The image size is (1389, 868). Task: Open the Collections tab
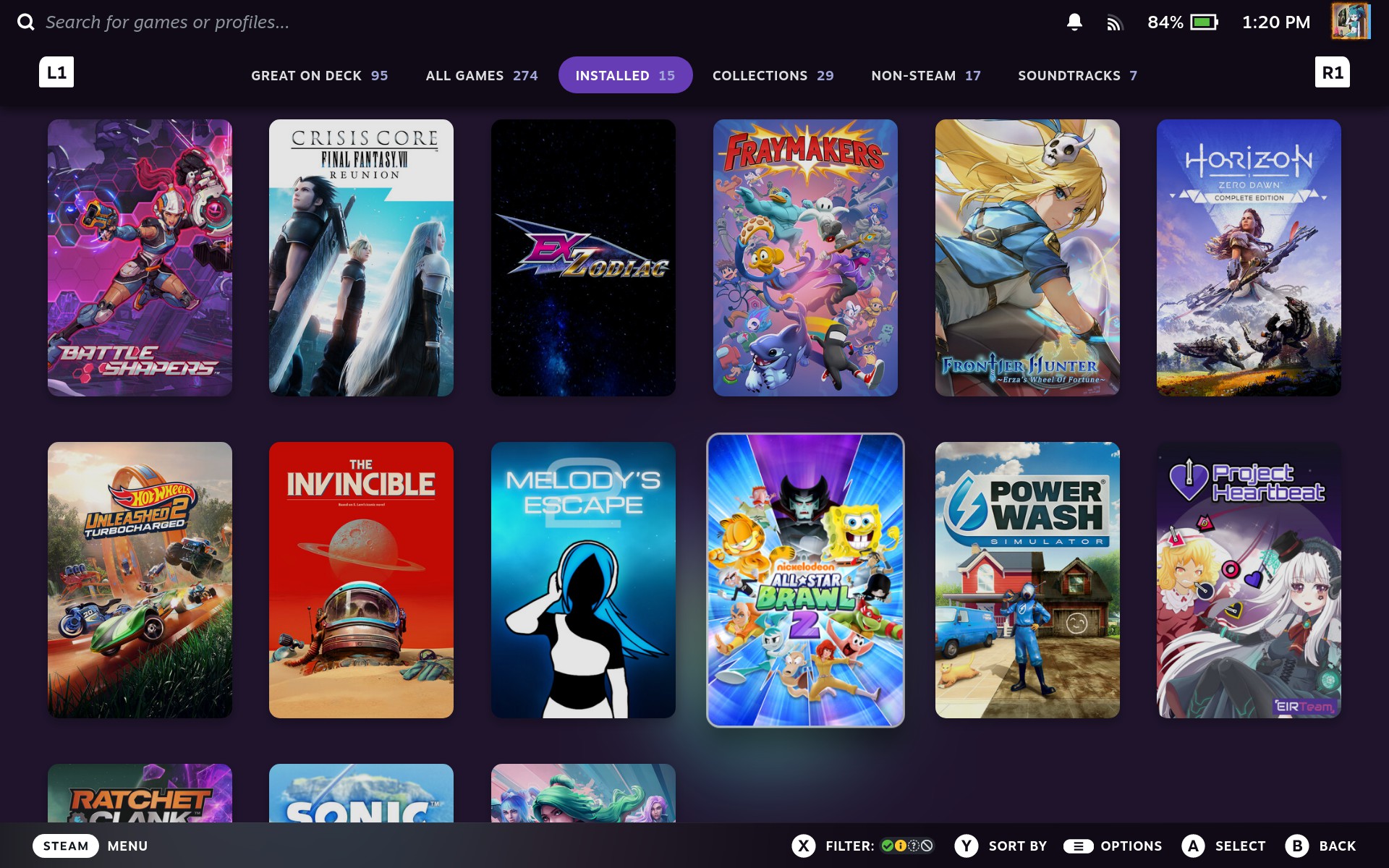773,75
